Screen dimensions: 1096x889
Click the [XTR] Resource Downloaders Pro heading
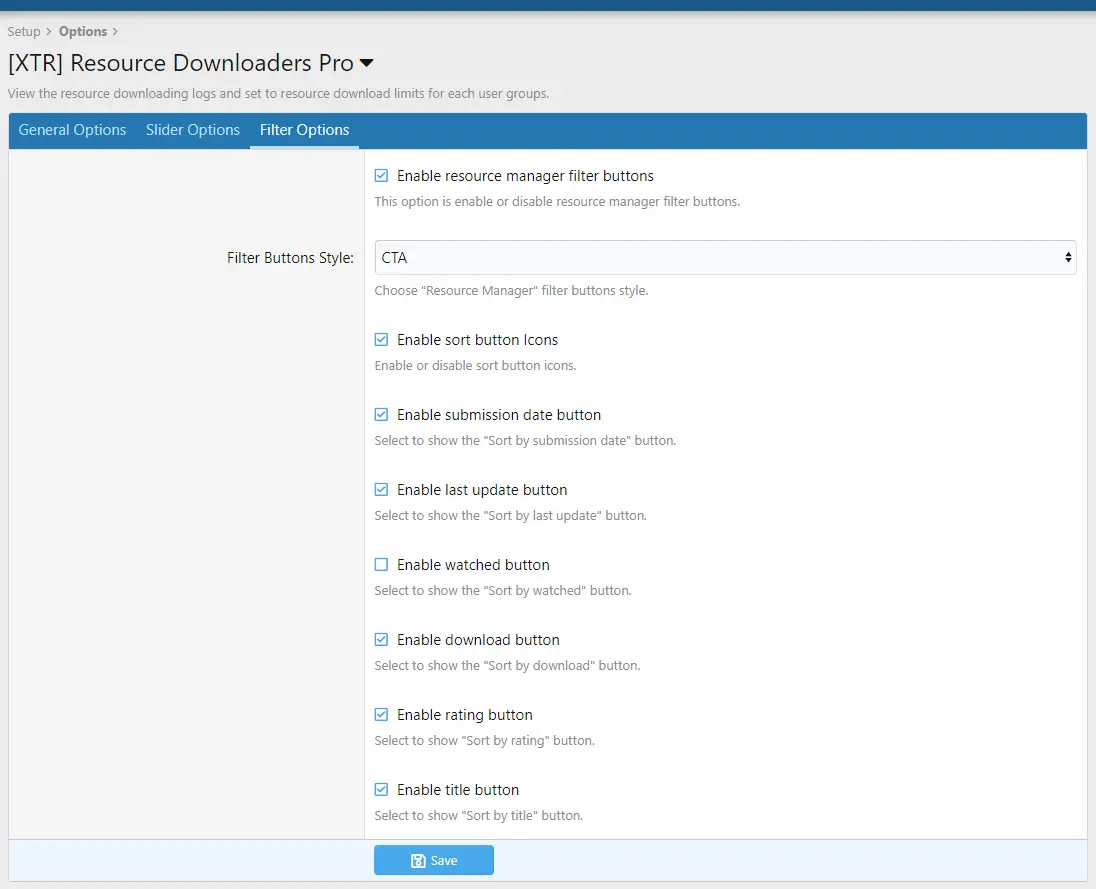(180, 63)
